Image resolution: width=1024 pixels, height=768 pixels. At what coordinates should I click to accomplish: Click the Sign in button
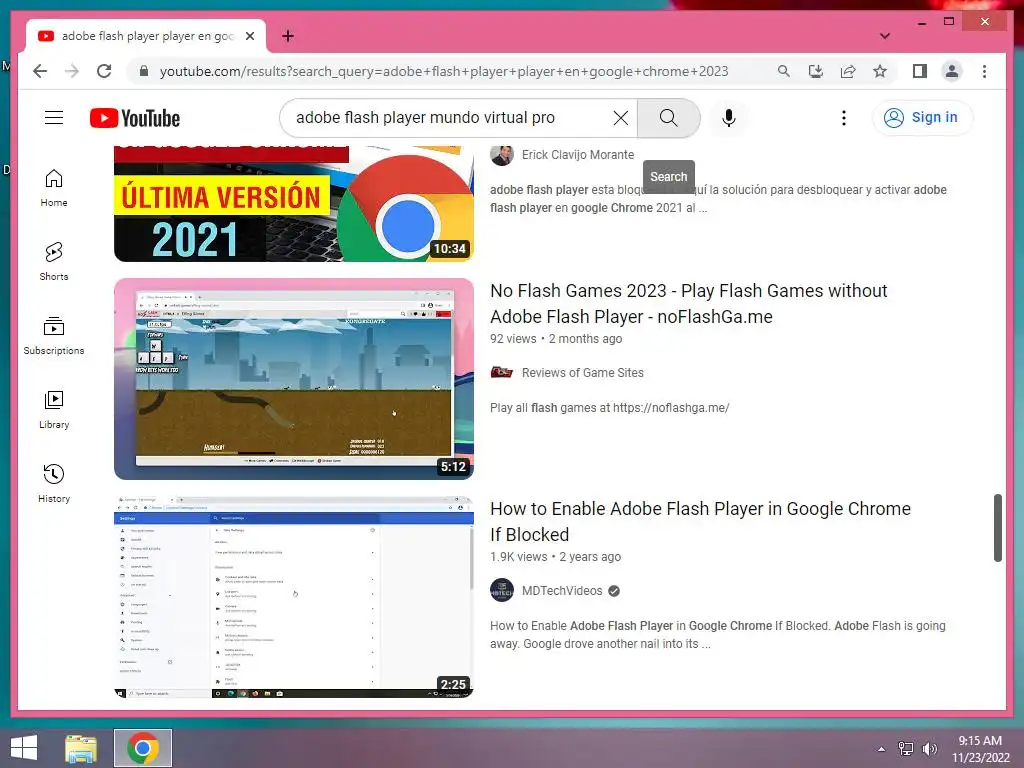[922, 118]
